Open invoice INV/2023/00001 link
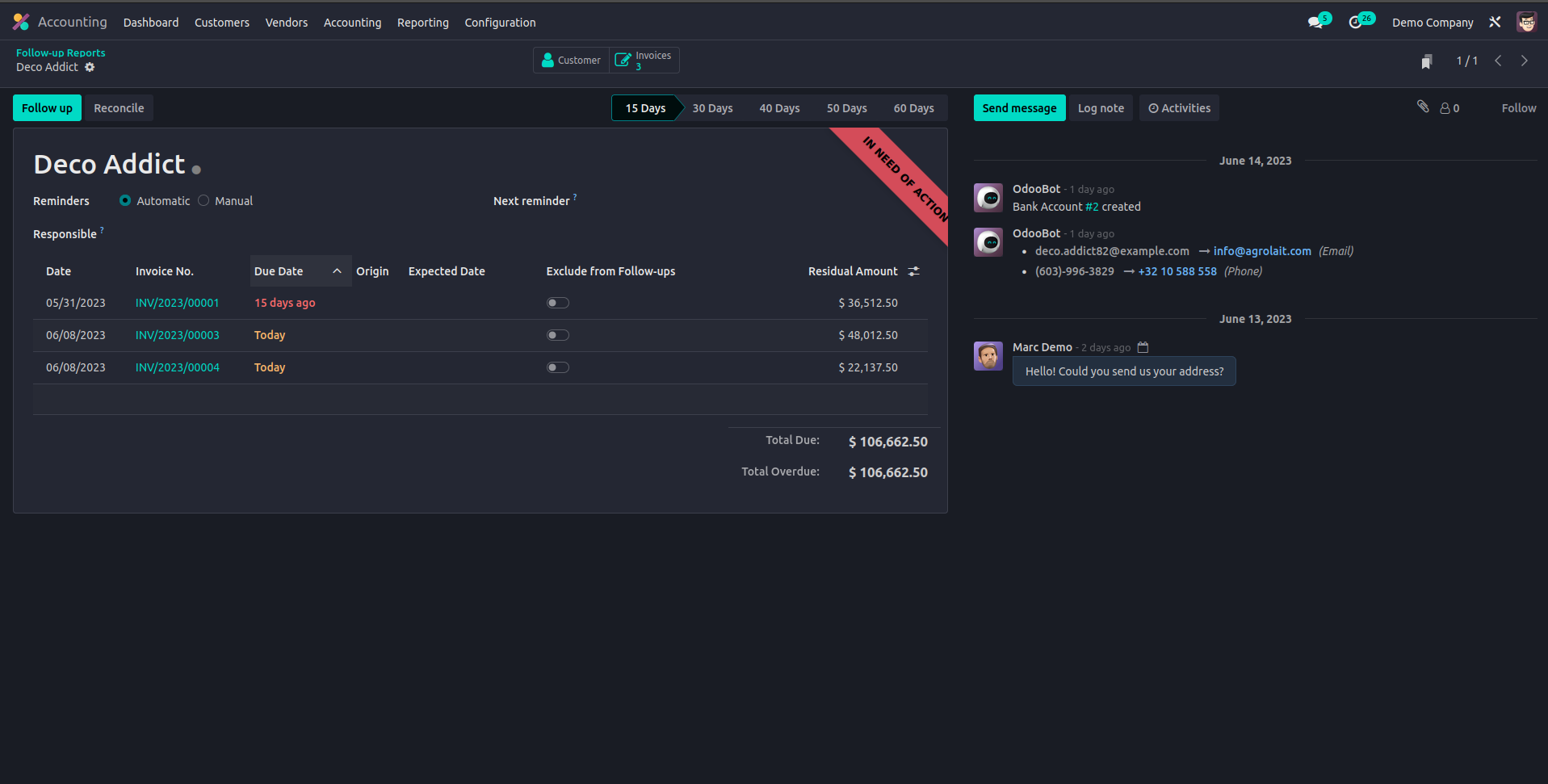This screenshot has height=784, width=1548. 177,303
